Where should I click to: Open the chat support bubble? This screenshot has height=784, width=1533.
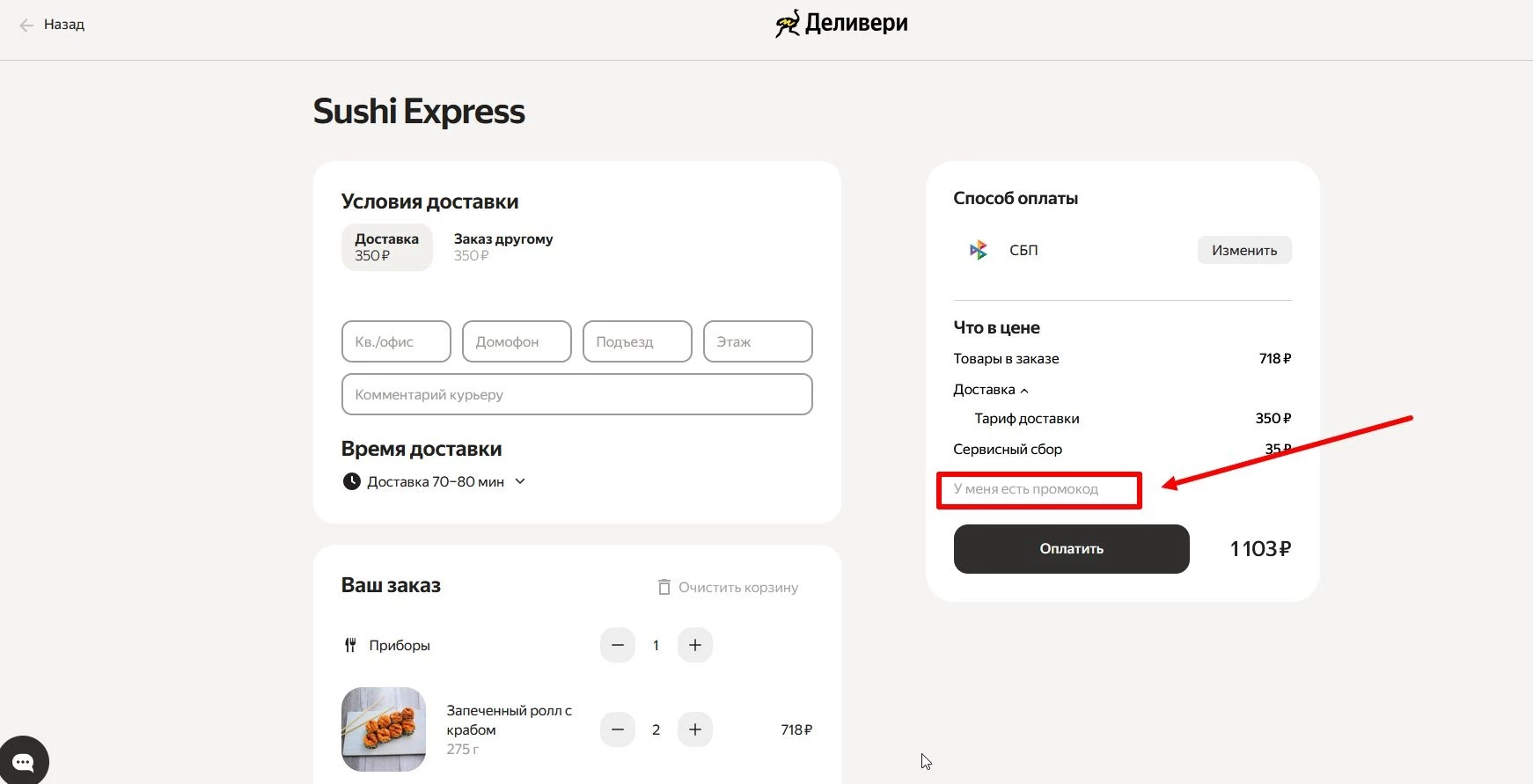click(24, 761)
